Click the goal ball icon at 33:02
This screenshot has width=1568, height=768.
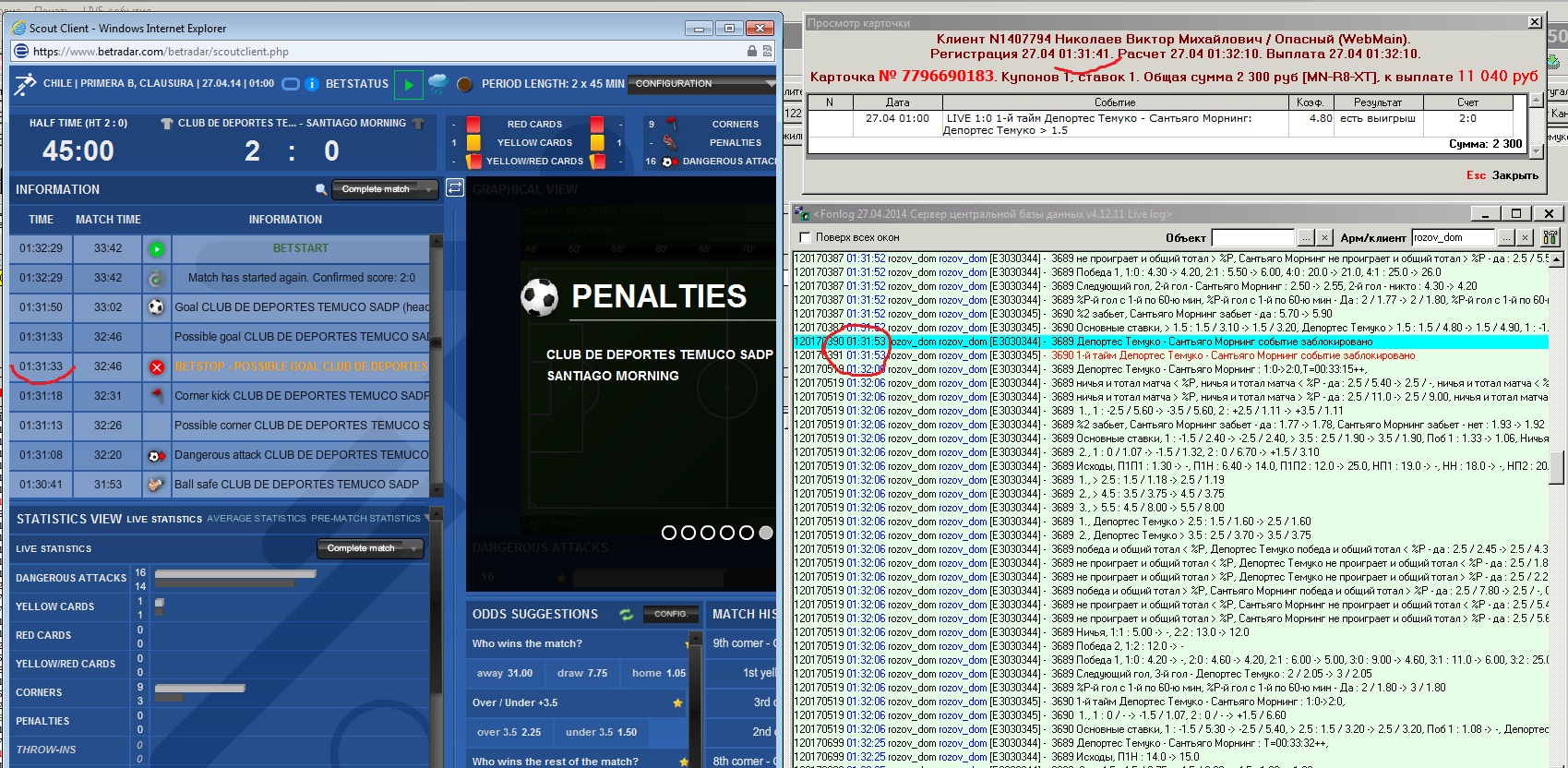coord(157,307)
